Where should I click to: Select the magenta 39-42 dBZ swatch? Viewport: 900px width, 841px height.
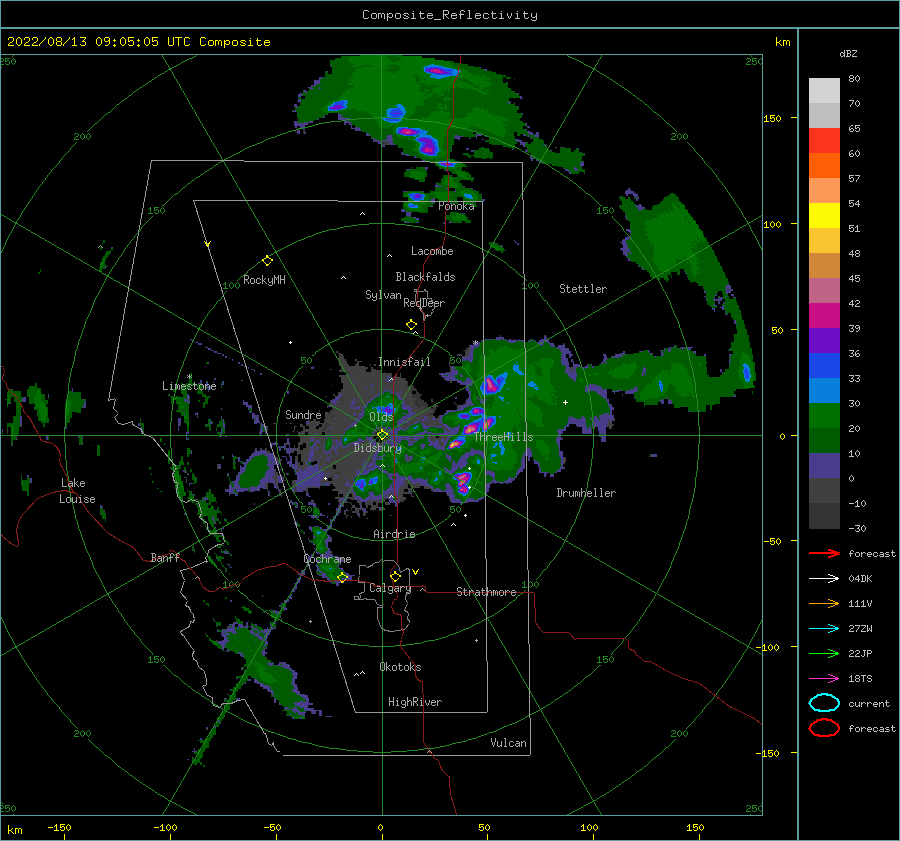tap(824, 316)
